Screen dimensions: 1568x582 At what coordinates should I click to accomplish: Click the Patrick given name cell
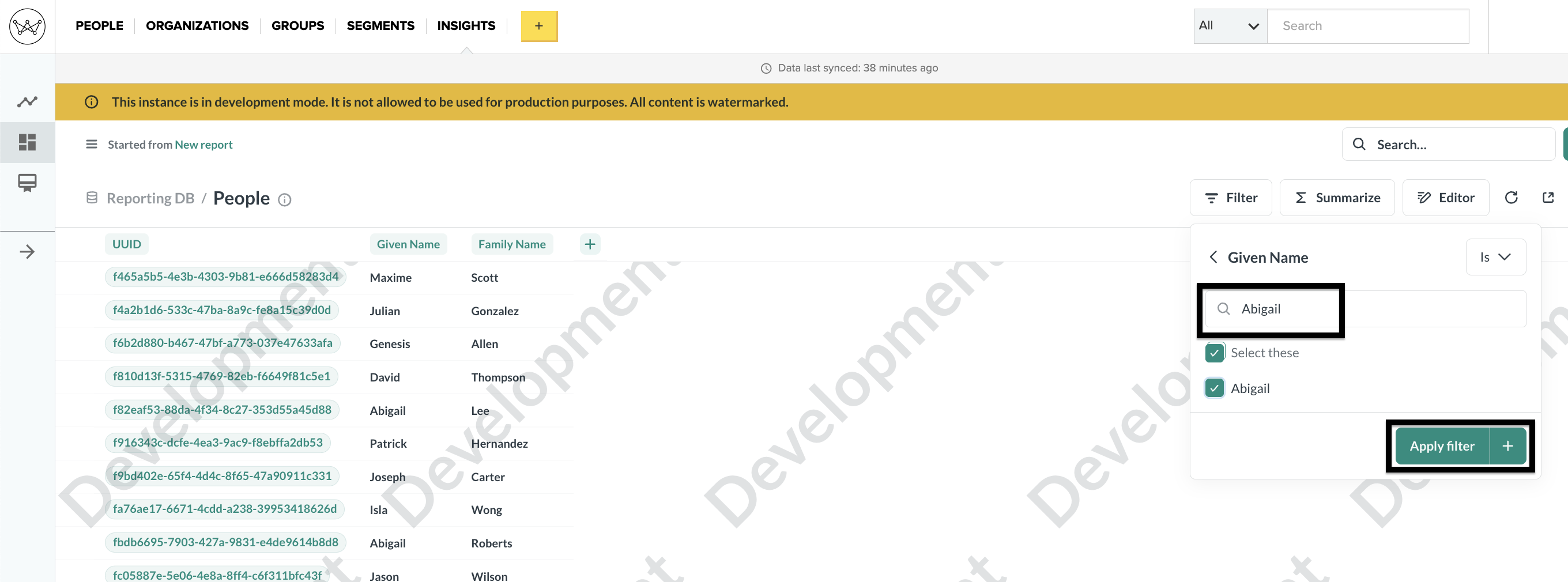pos(389,444)
